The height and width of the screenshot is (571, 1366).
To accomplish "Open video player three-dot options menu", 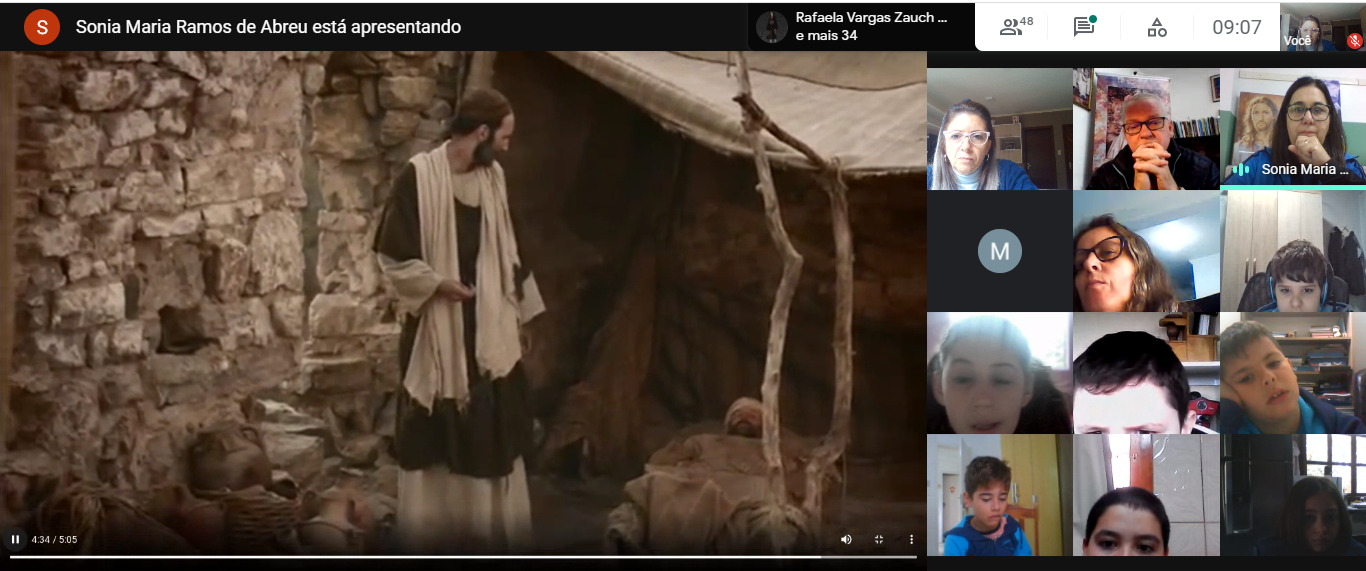I will [911, 539].
